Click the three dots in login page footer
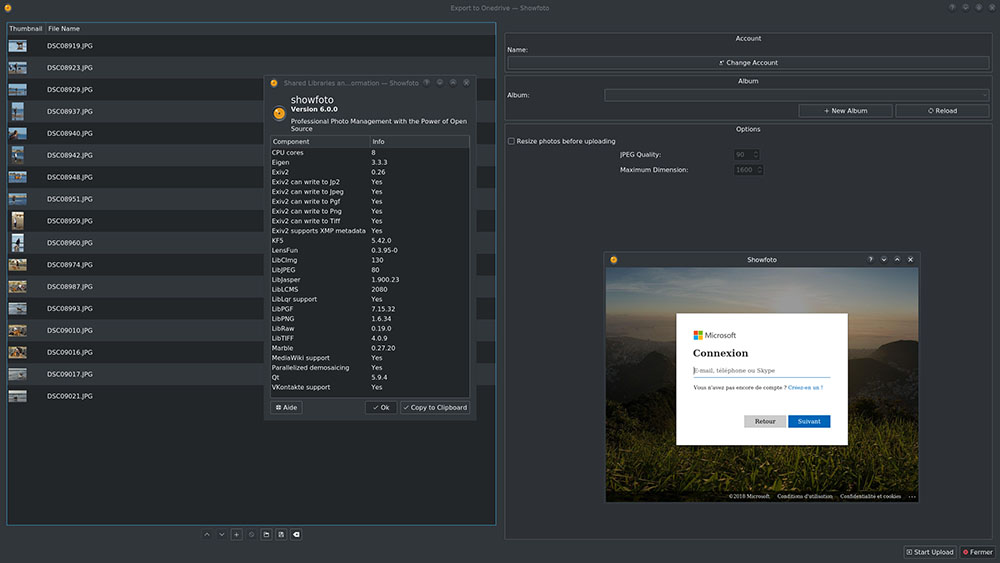 (911, 496)
